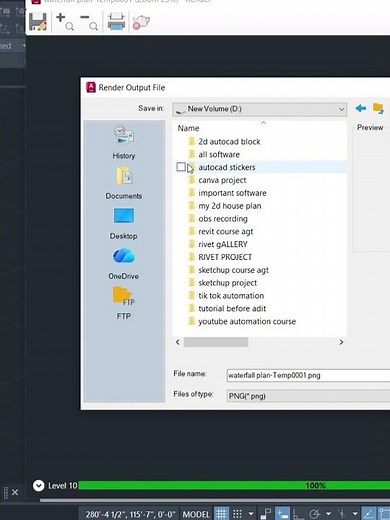Open Desktop location in sidebar
This screenshot has height=520, width=390.
coord(124,224)
